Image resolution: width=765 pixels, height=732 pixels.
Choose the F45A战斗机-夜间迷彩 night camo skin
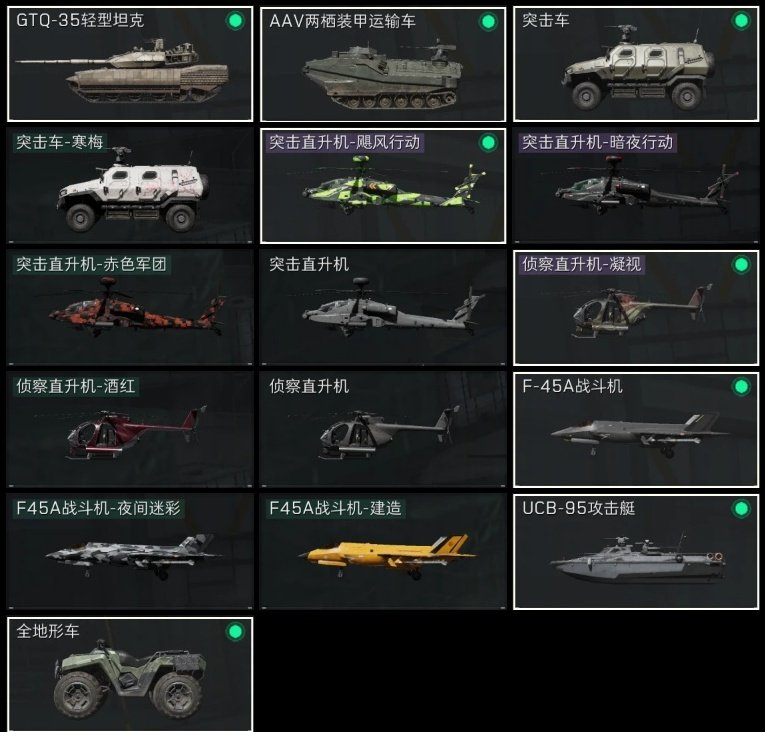[130, 552]
